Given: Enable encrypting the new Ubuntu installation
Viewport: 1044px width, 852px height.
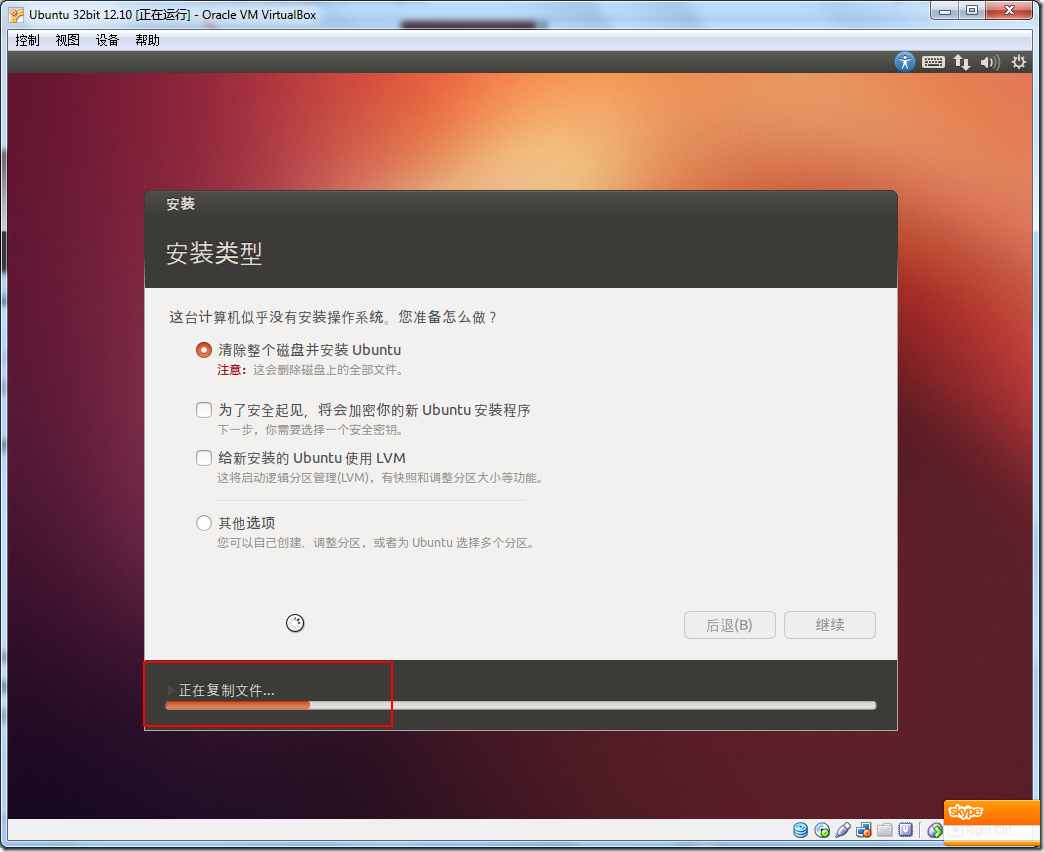Looking at the screenshot, I should coord(204,409).
